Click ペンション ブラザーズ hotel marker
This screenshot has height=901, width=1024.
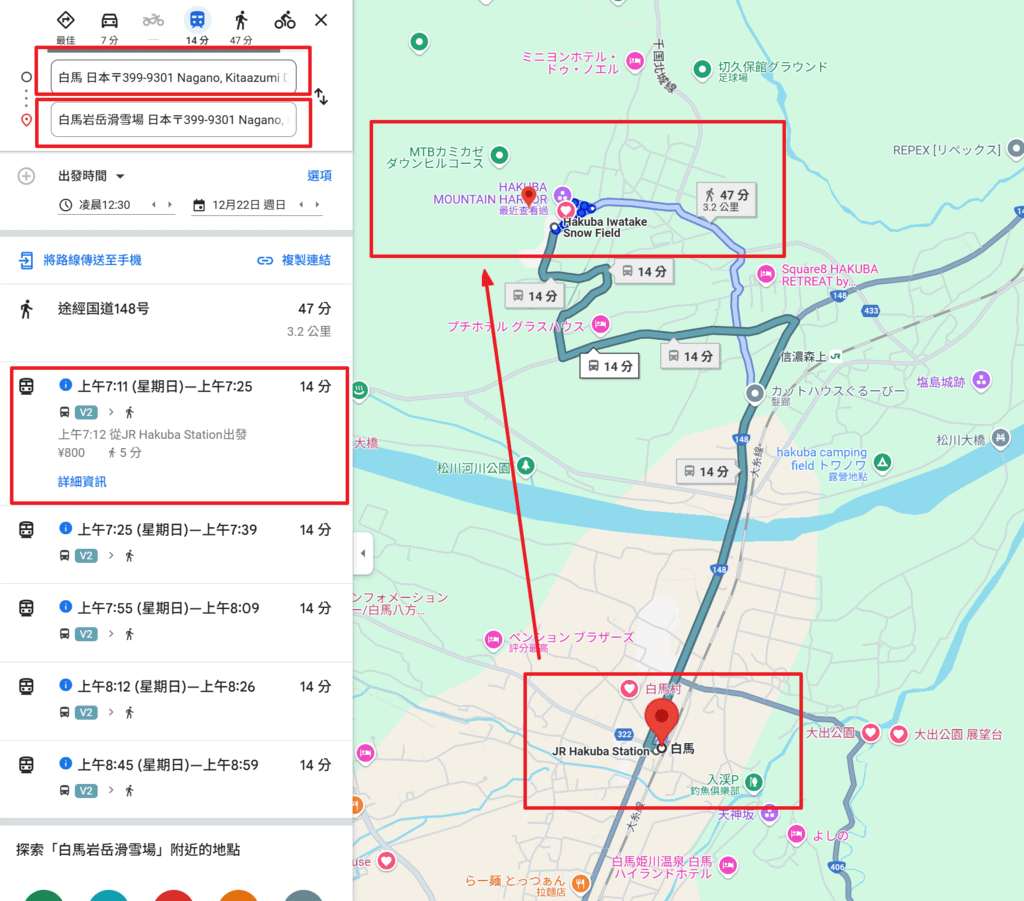[x=493, y=639]
